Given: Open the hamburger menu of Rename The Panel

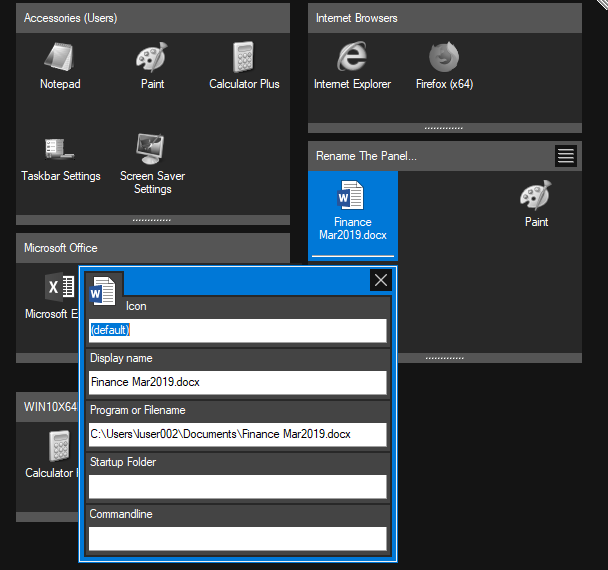Looking at the screenshot, I should click(566, 155).
